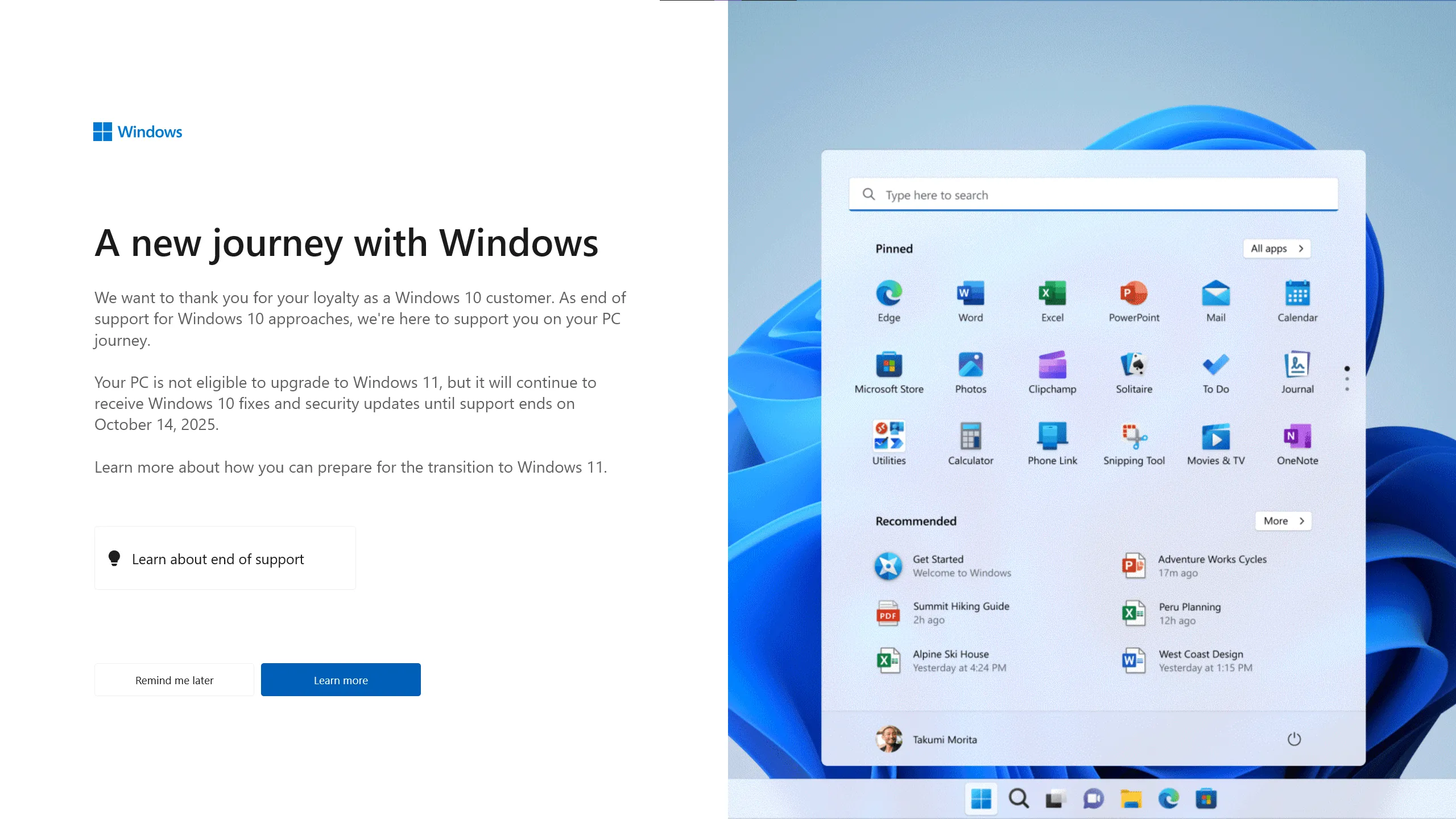
Task: Click Learn more button
Action: (340, 679)
